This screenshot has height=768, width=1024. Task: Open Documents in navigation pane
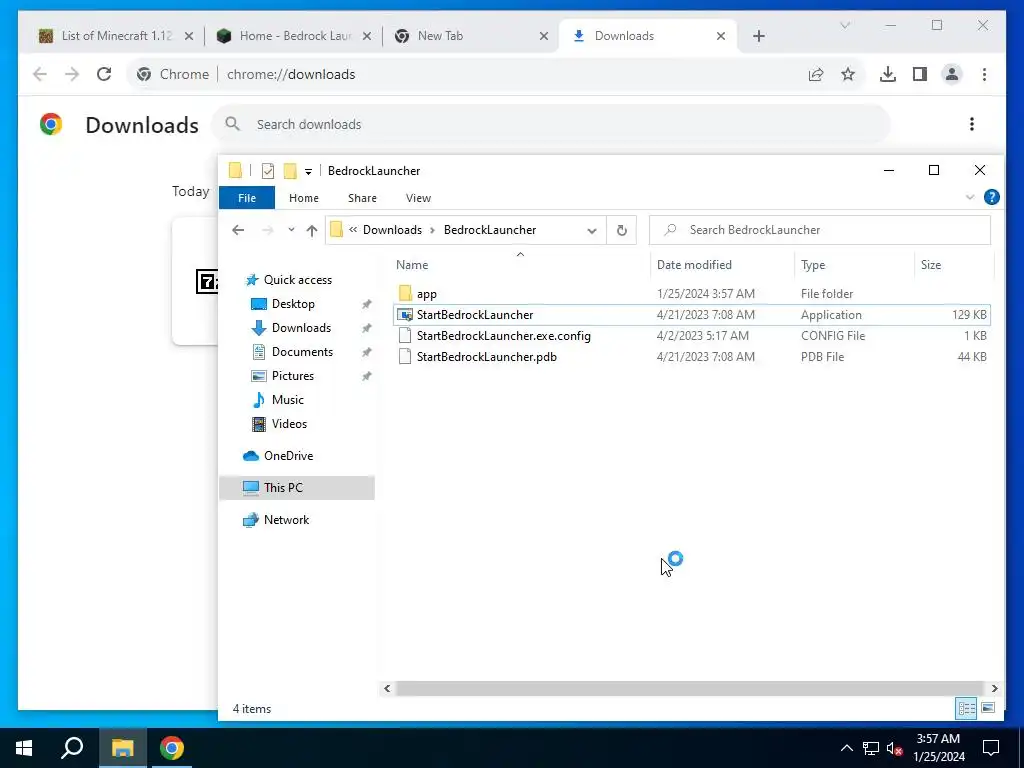pos(302,352)
